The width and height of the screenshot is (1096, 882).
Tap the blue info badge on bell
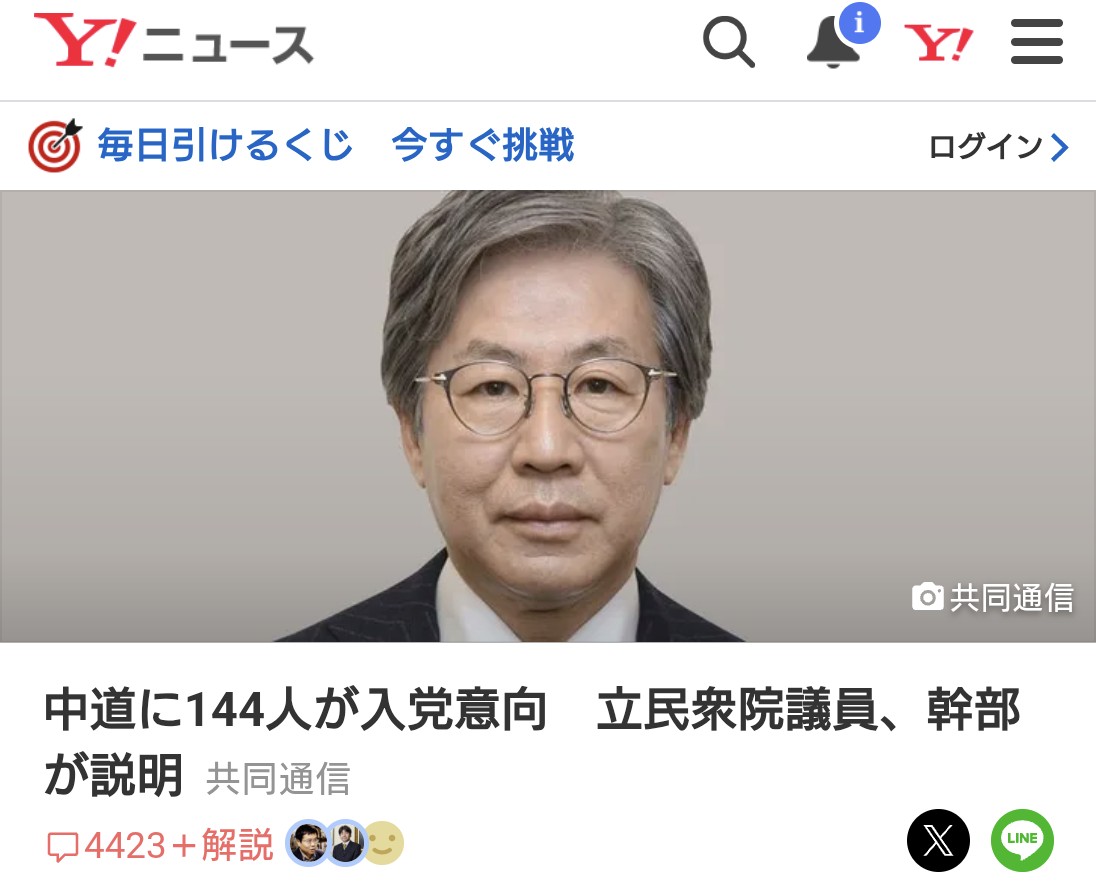(859, 23)
